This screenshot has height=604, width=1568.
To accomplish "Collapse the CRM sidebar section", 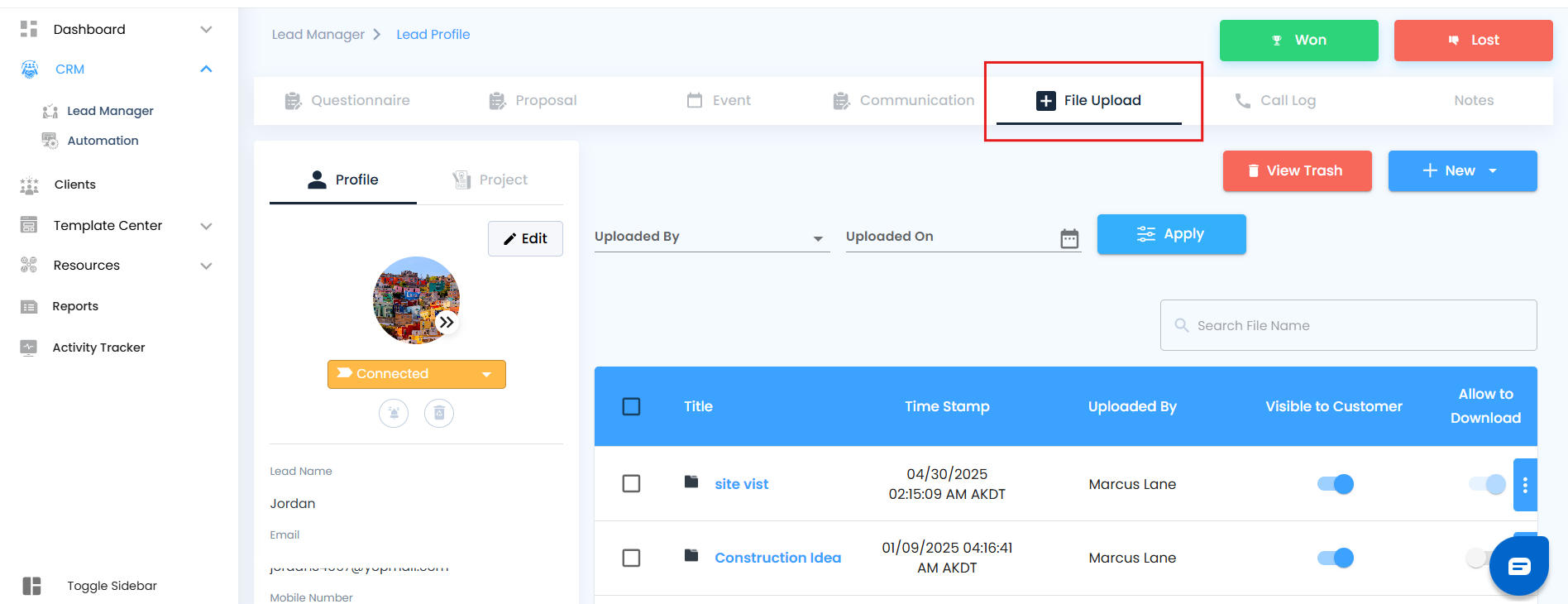I will tap(206, 69).
